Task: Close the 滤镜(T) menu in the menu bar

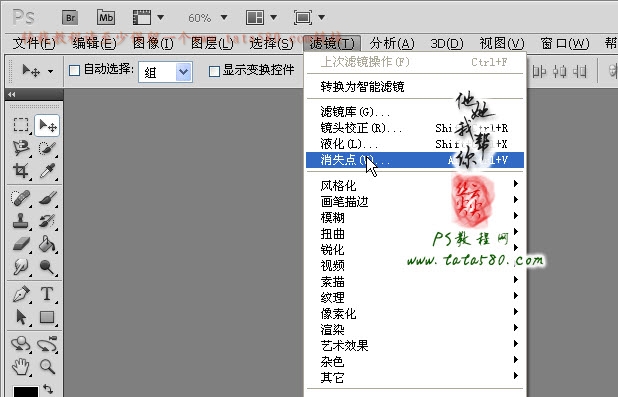Action: pos(332,43)
